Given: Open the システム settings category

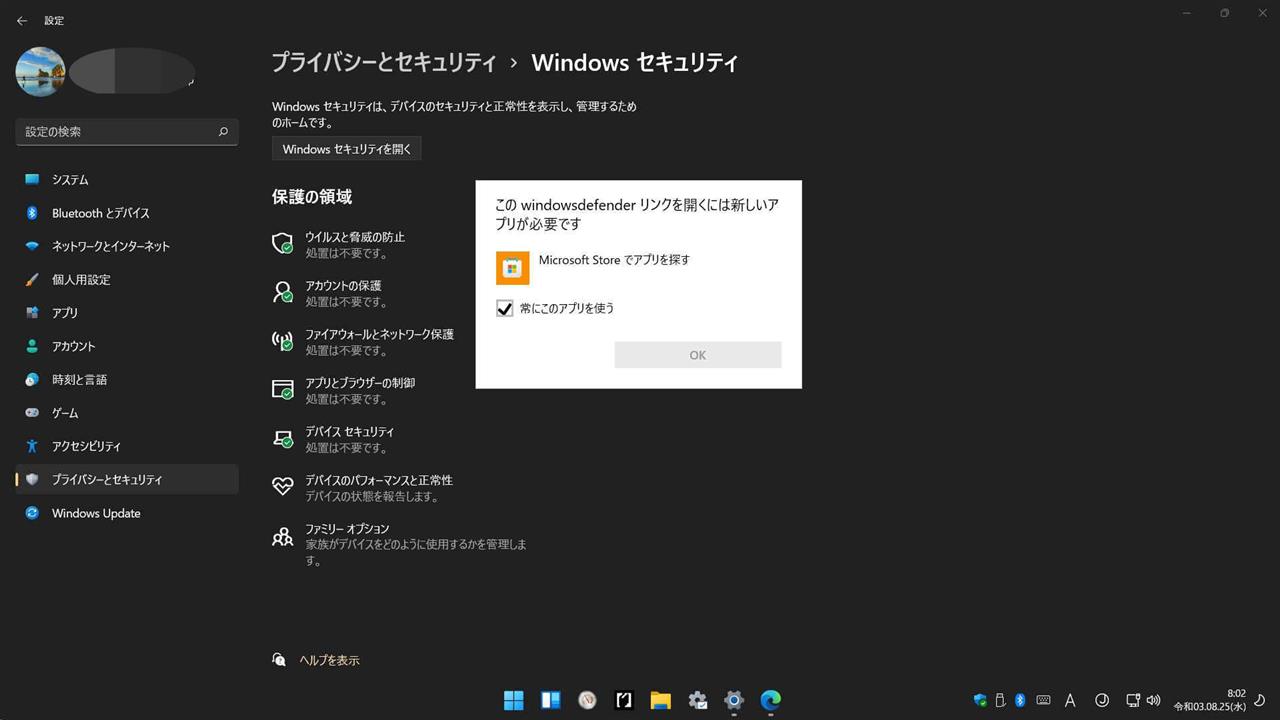Looking at the screenshot, I should [x=127, y=180].
